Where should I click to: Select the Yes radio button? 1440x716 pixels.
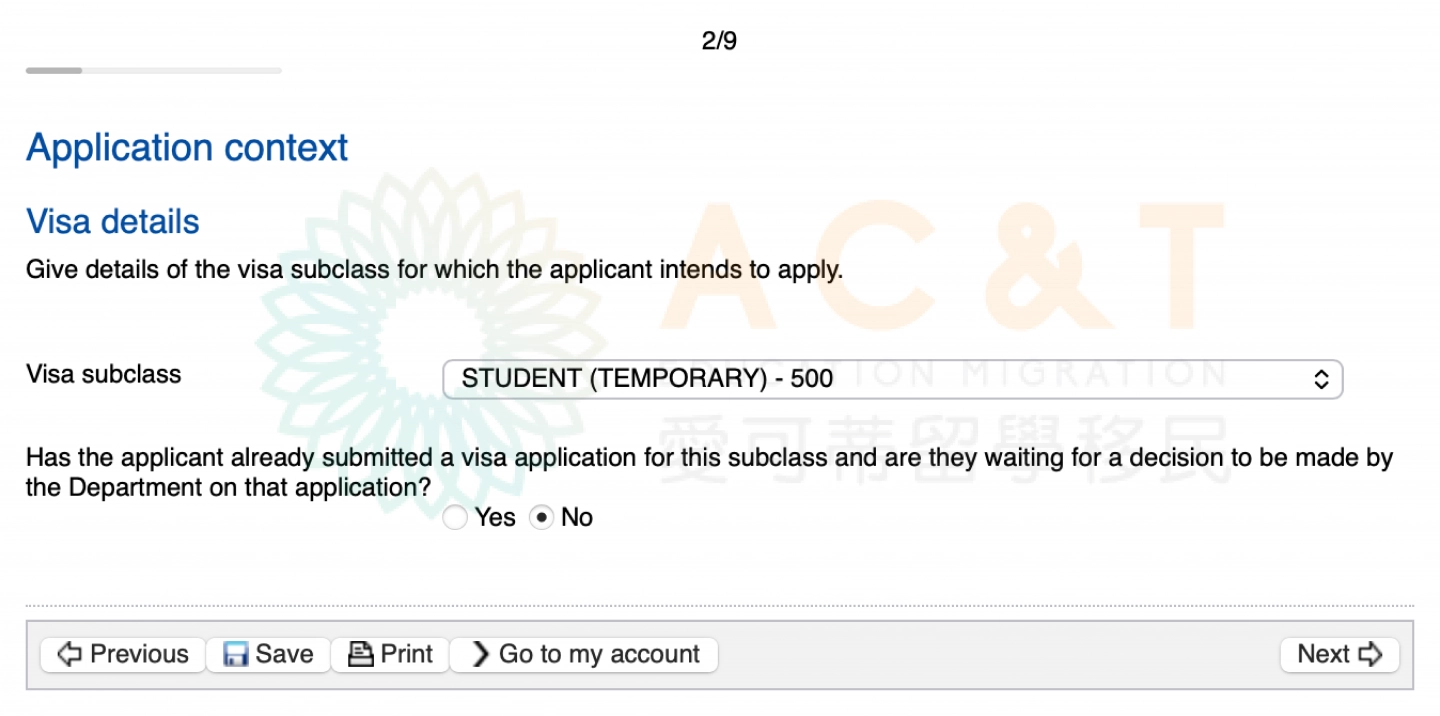(x=455, y=517)
